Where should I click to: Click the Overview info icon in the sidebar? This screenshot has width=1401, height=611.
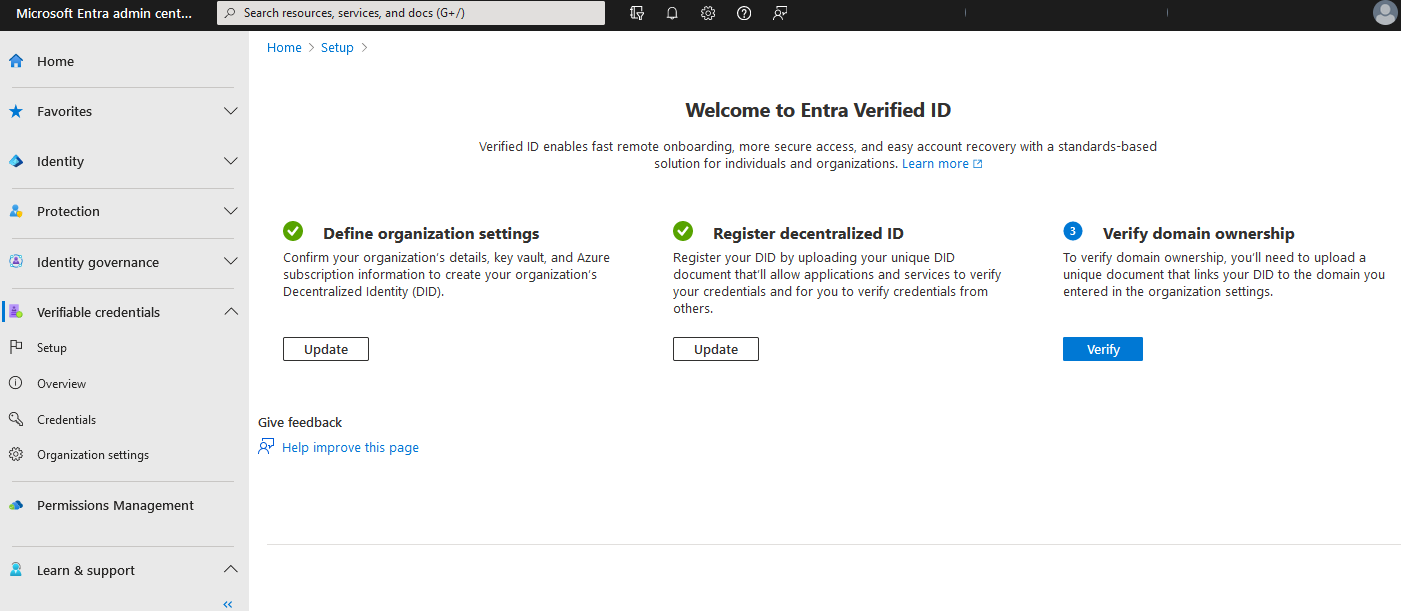pyautogui.click(x=16, y=383)
